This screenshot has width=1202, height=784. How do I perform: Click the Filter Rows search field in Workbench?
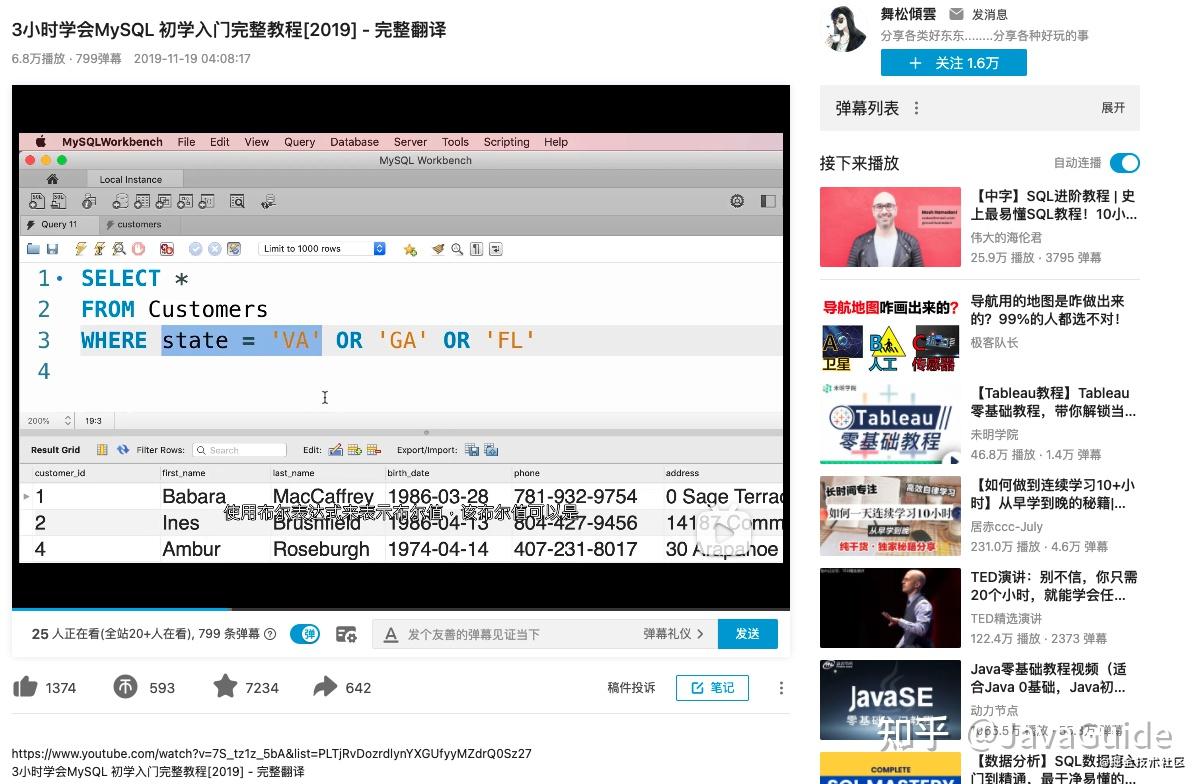pyautogui.click(x=240, y=450)
